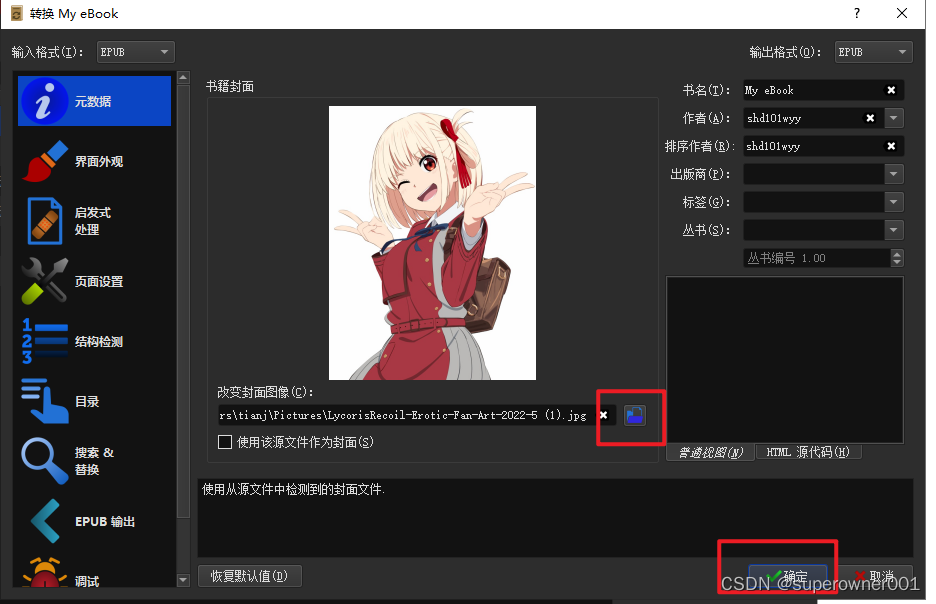936x604 pixels.
Task: Switch to the 普通视图 normal view tab
Action: pyautogui.click(x=710, y=452)
